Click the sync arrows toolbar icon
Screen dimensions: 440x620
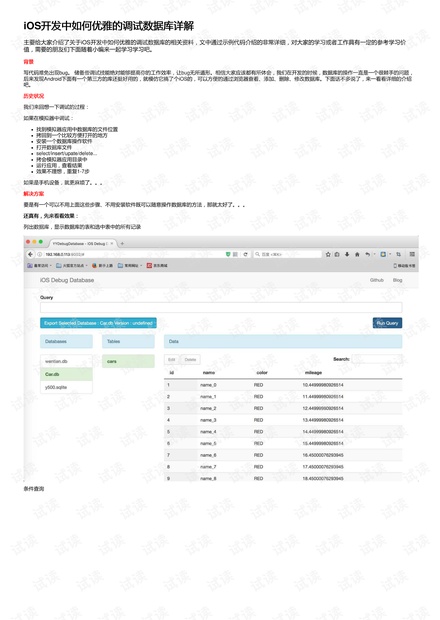point(398,254)
